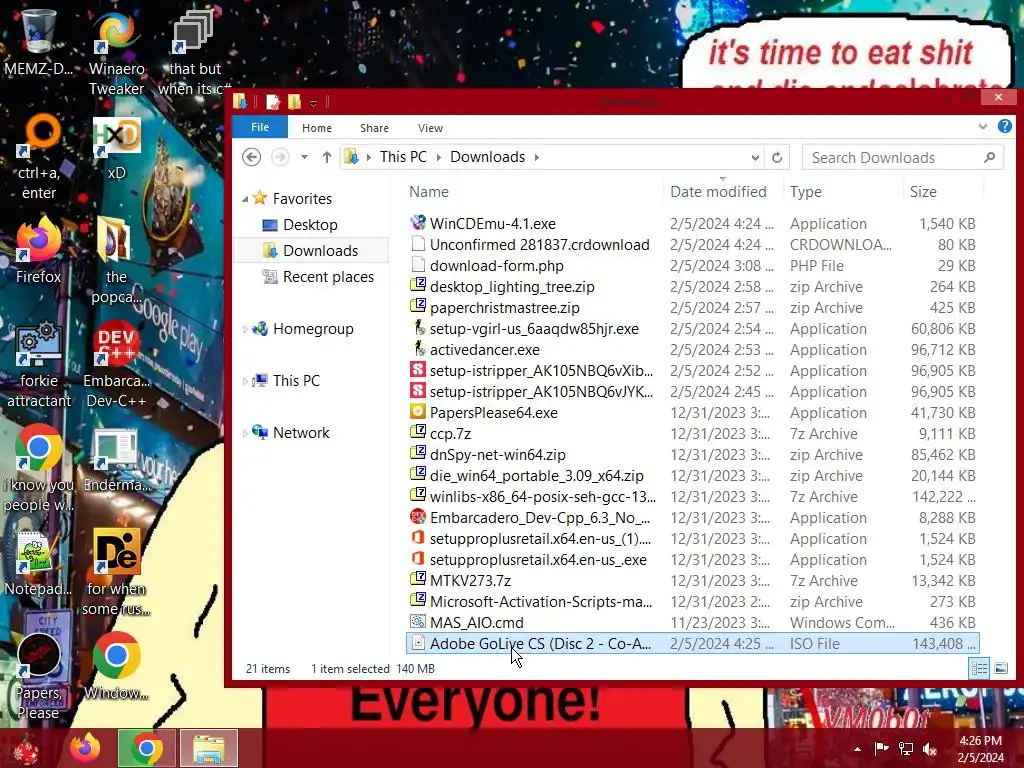The height and width of the screenshot is (768, 1024).
Task: Open the File tab in Explorer
Action: [260, 127]
